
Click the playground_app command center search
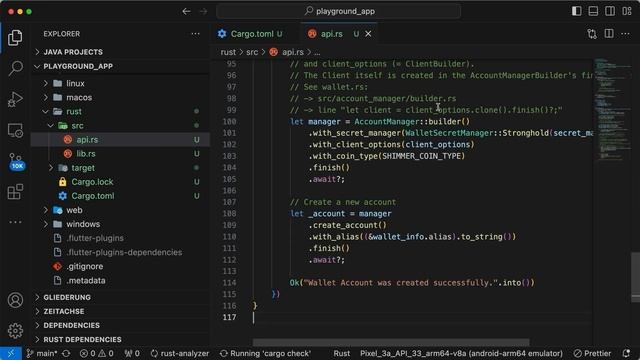339,11
